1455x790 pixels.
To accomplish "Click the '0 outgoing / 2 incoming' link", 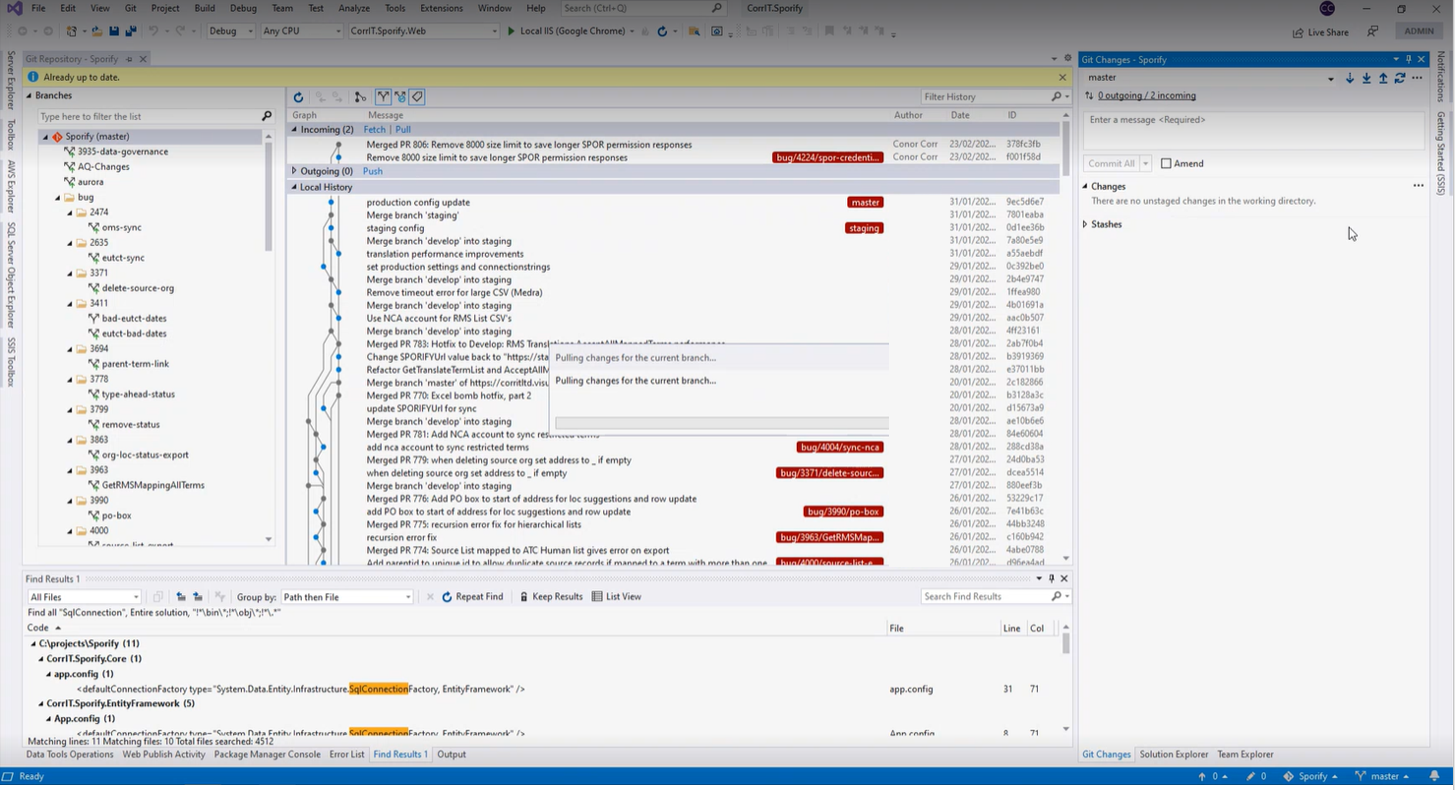I will tap(1146, 96).
